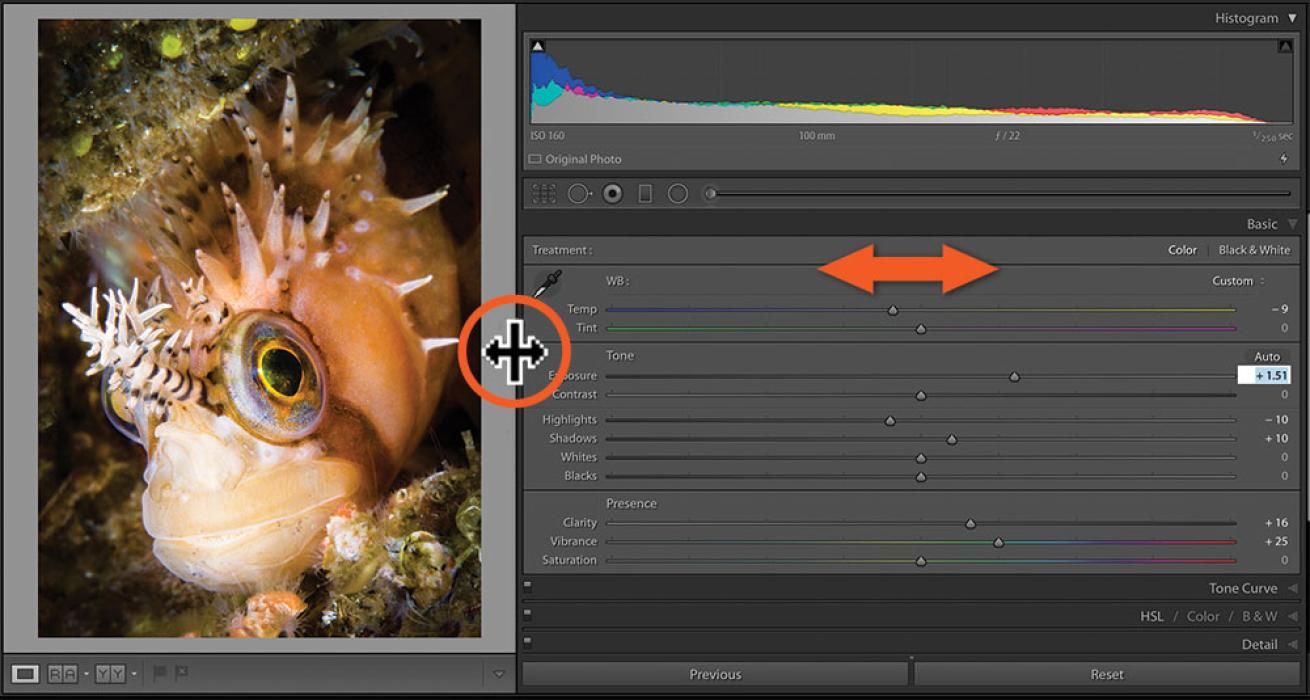Pick the Radial Filter tool
Screen dimensions: 1310x700
click(678, 194)
